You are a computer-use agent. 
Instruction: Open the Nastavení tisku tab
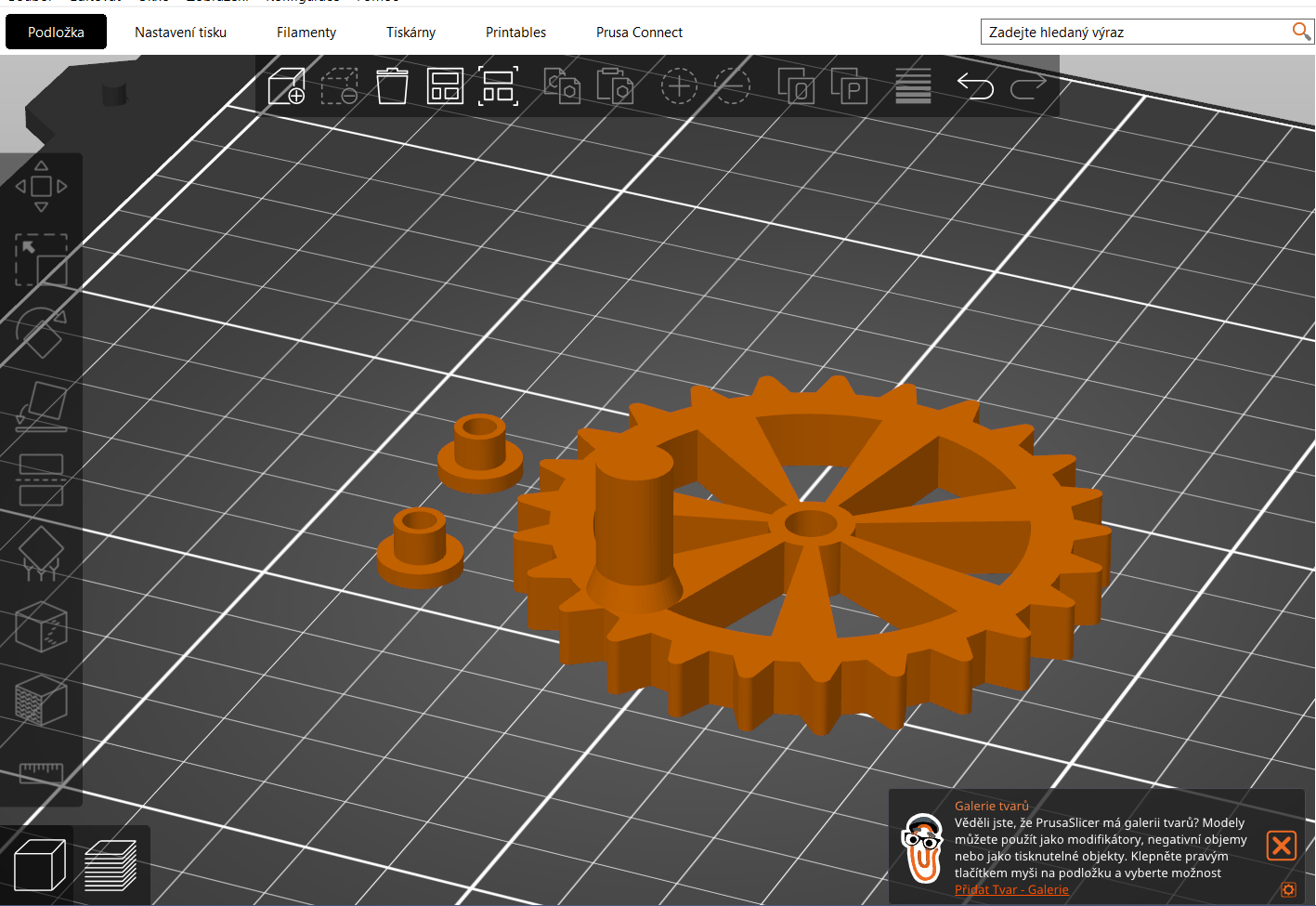coord(180,32)
